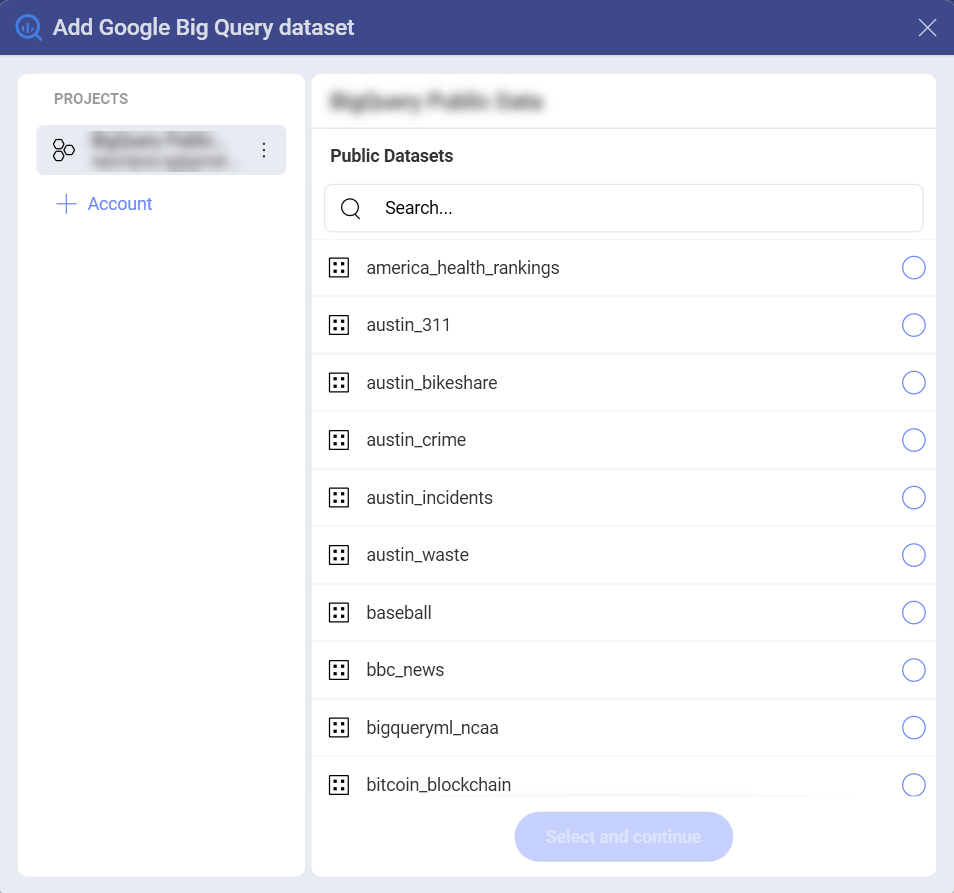Click the Public Datasets heading
Viewport: 954px width, 893px height.
tap(392, 156)
